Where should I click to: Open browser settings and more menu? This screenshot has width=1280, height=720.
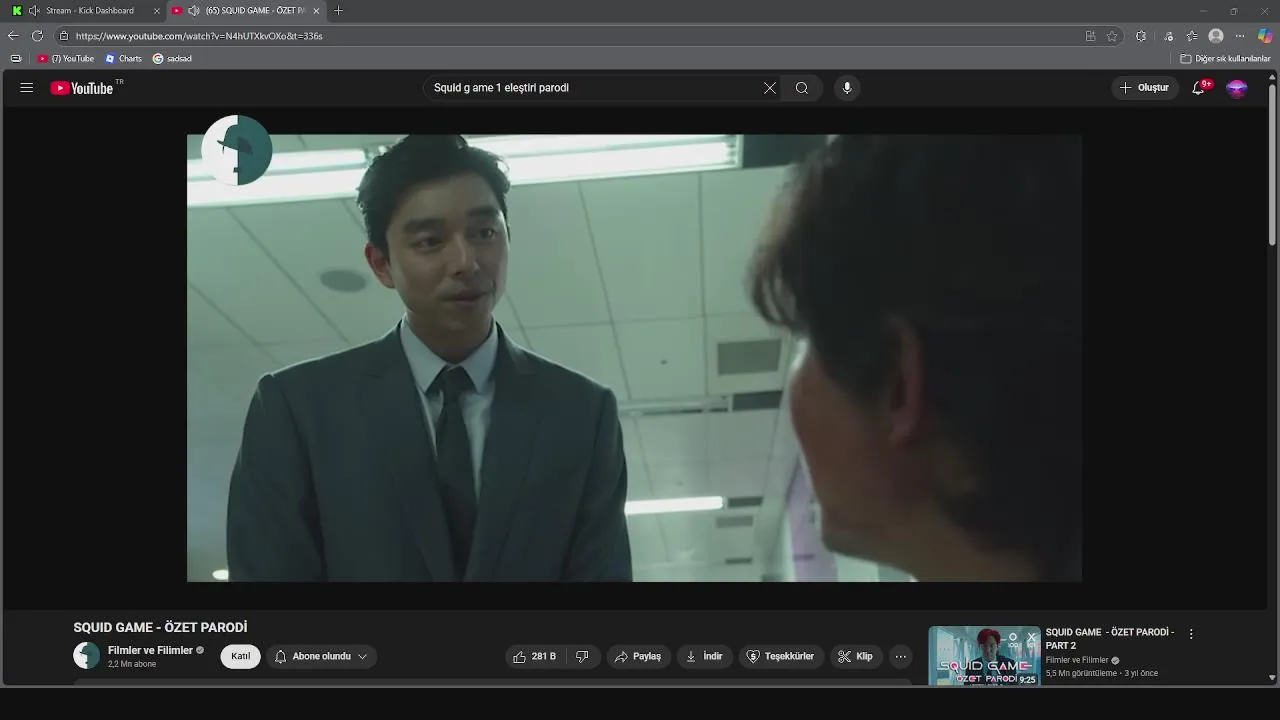1240,36
